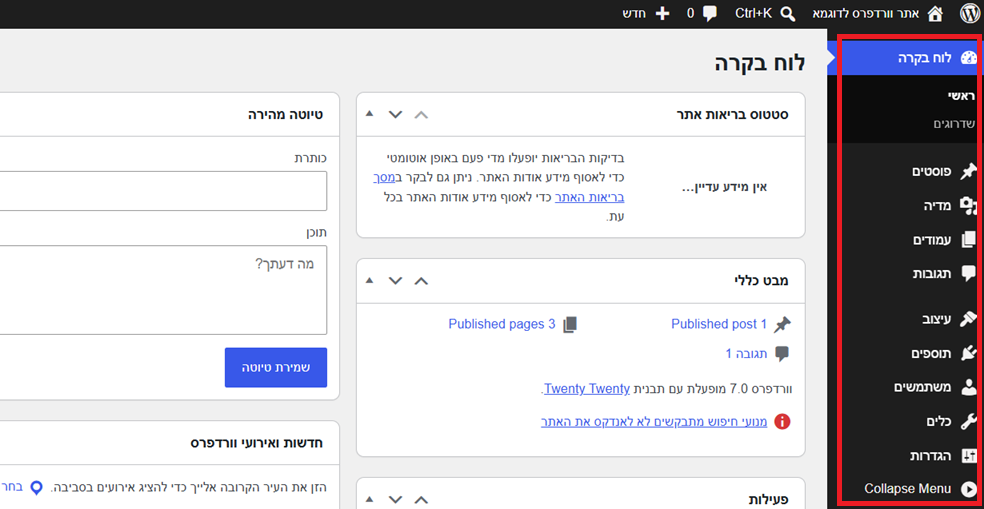Click the חדש new content item

click(x=634, y=14)
